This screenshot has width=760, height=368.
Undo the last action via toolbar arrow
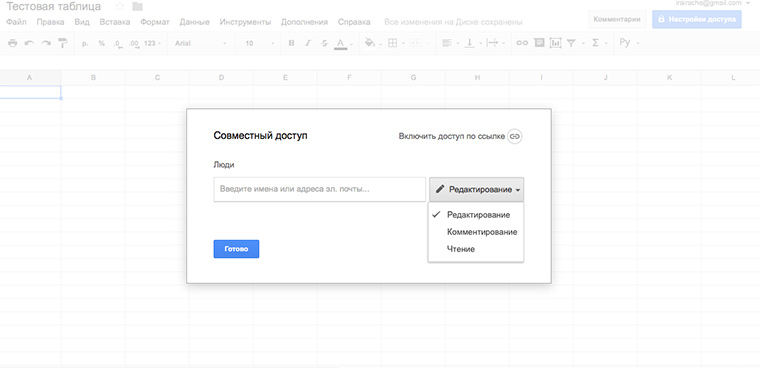(29, 43)
